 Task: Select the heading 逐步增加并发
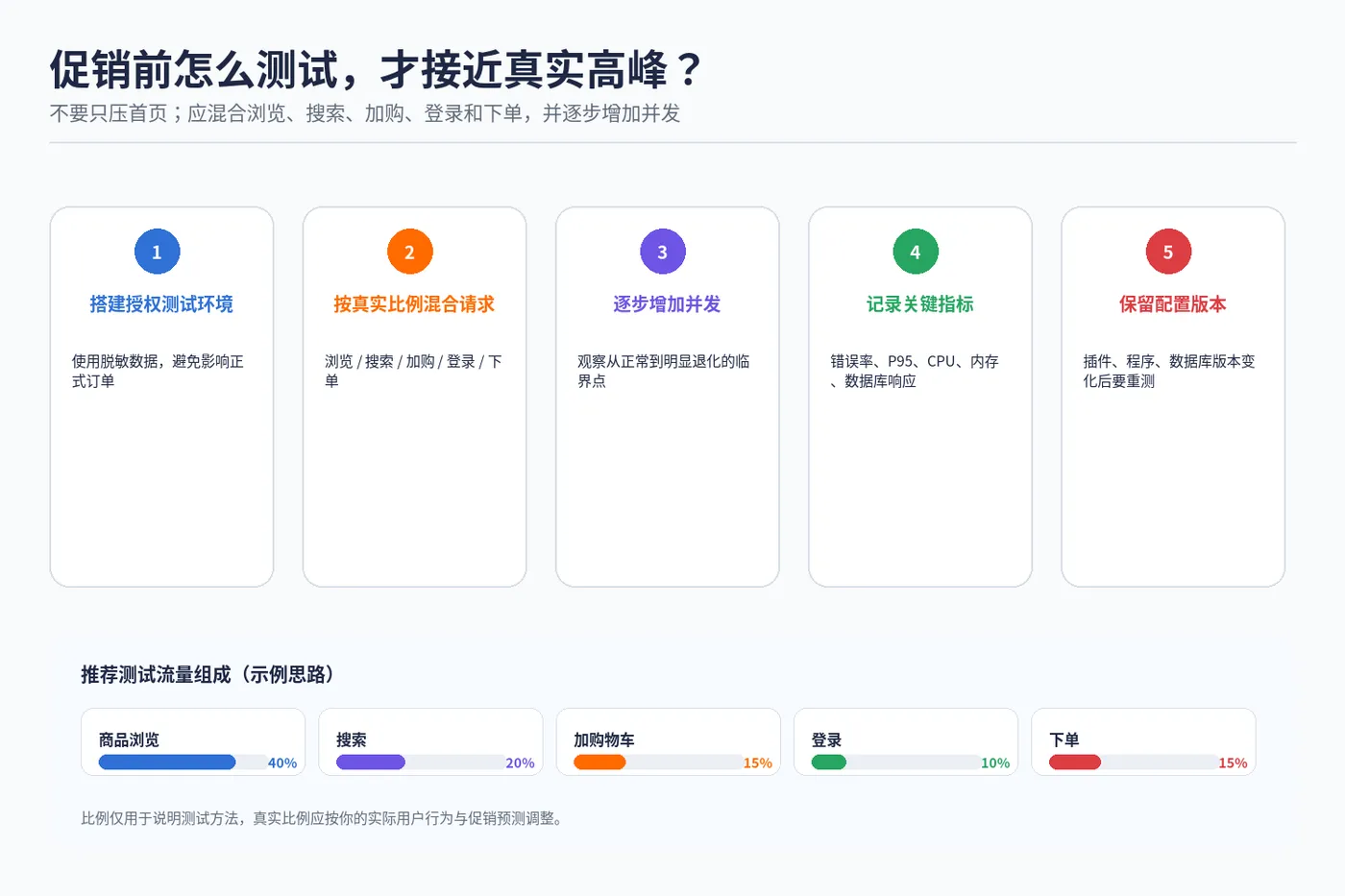(x=667, y=304)
